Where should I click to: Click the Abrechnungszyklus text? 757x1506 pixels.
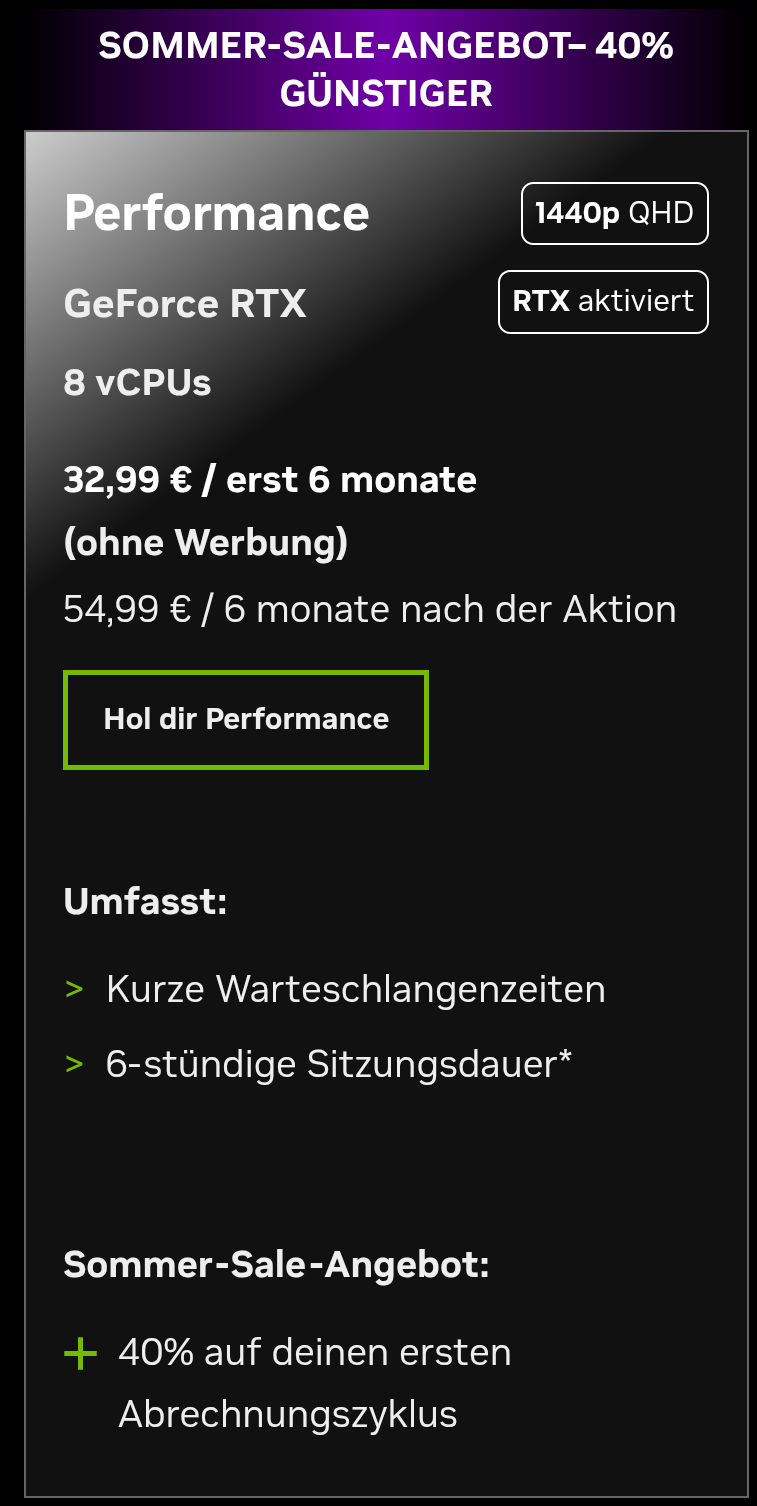point(288,1414)
